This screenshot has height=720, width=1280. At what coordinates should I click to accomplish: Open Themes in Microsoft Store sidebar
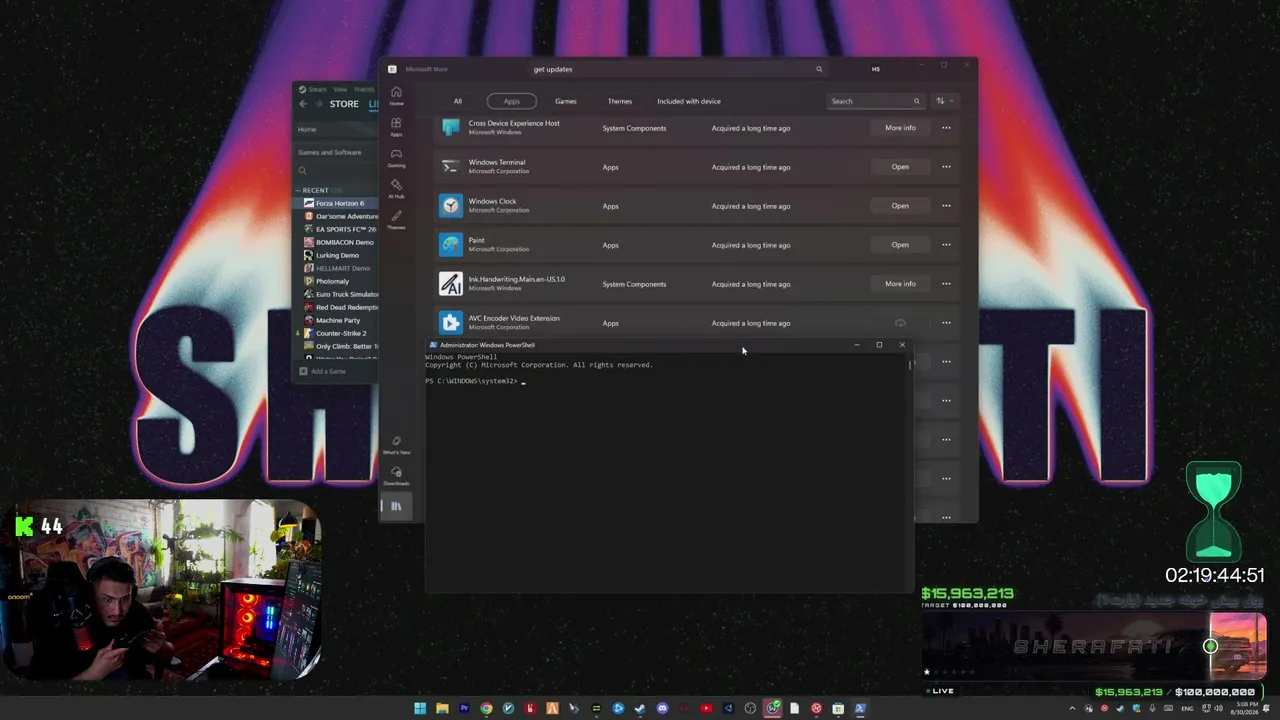tap(396, 220)
